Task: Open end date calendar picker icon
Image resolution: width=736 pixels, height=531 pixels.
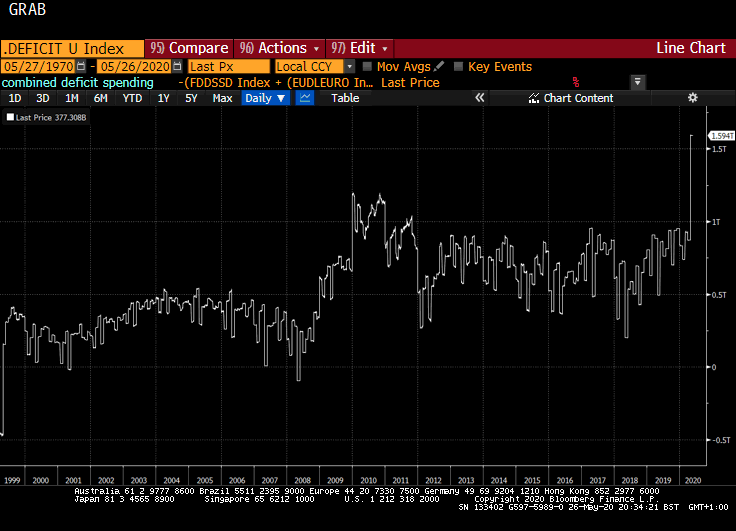Action: pyautogui.click(x=177, y=66)
